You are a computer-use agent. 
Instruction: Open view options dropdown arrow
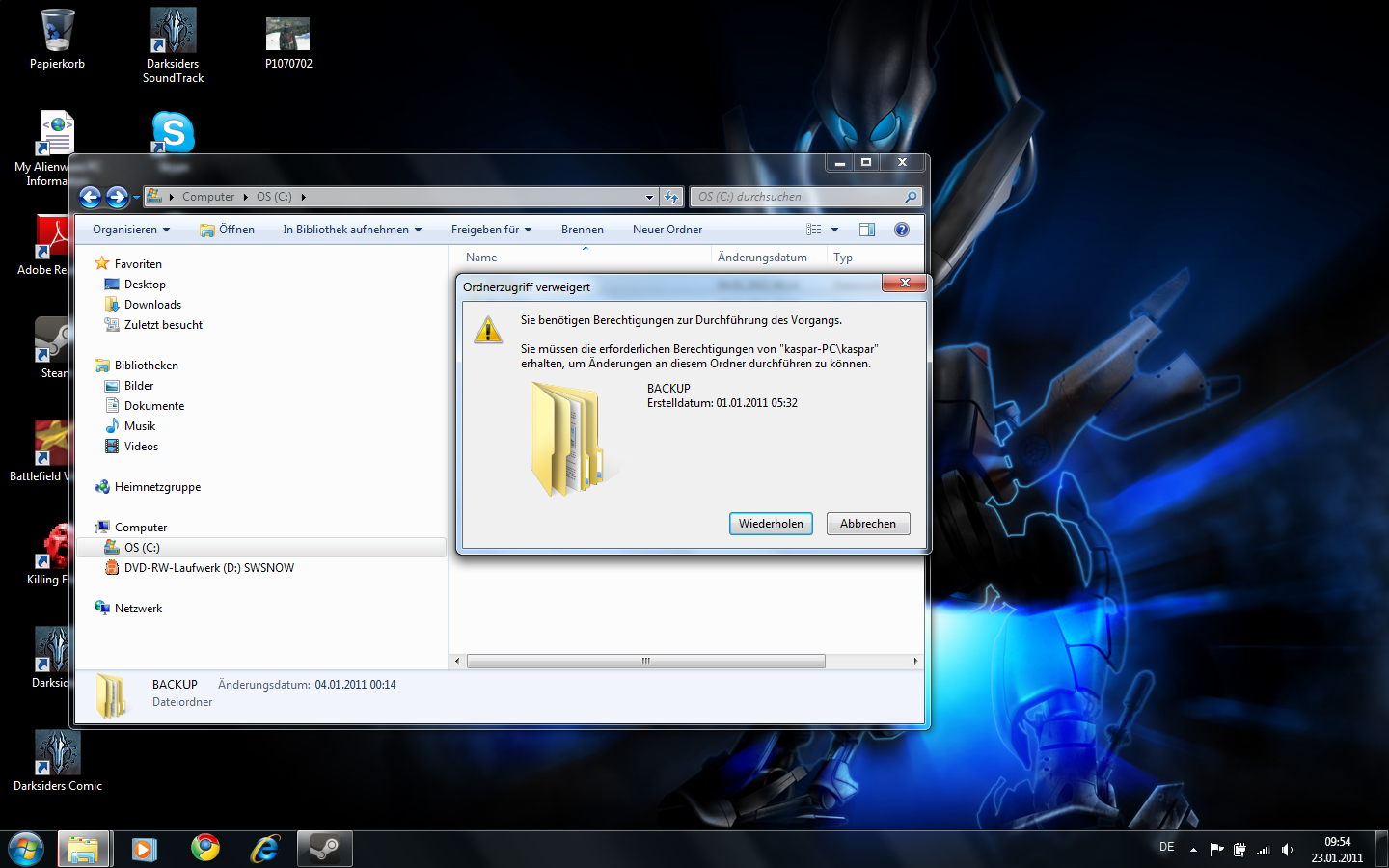(x=835, y=230)
